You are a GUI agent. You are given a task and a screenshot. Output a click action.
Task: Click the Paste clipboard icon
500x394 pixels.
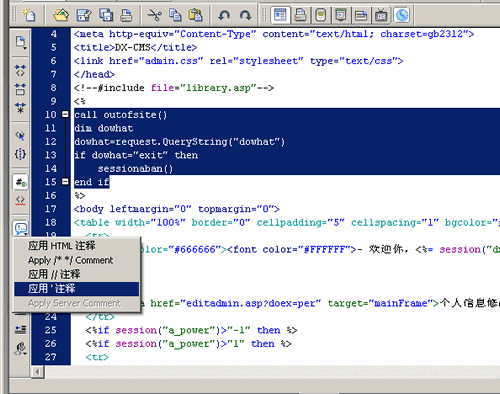tap(195, 15)
